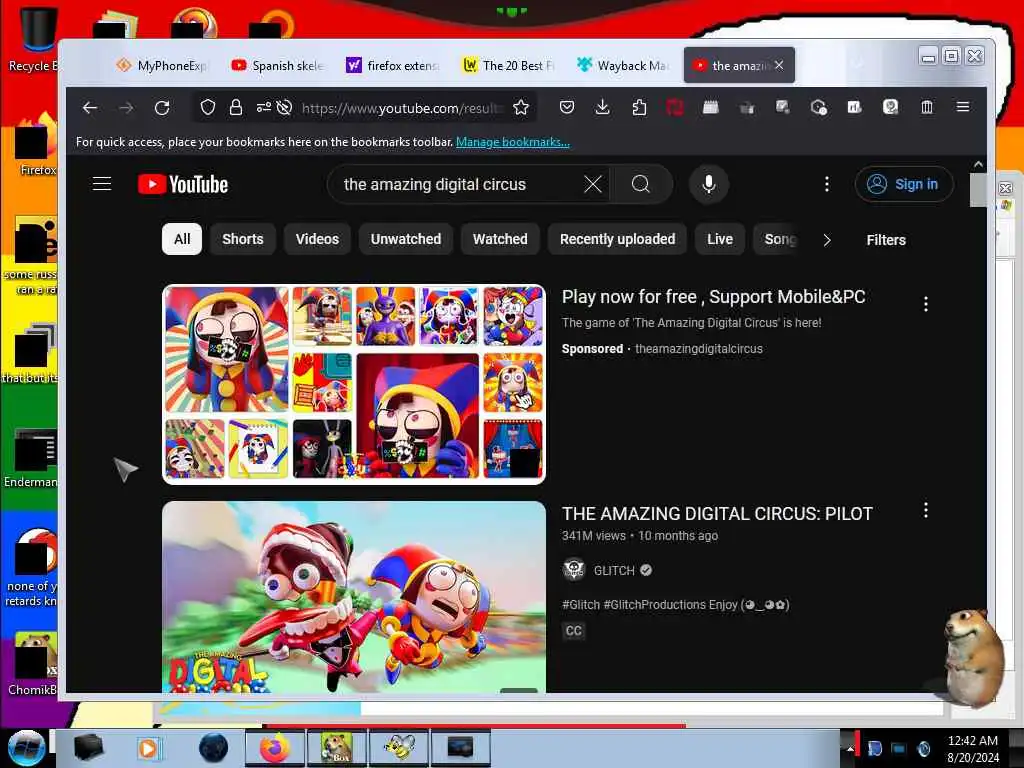Select the Watched filter chip
1024x768 pixels.
[500, 239]
